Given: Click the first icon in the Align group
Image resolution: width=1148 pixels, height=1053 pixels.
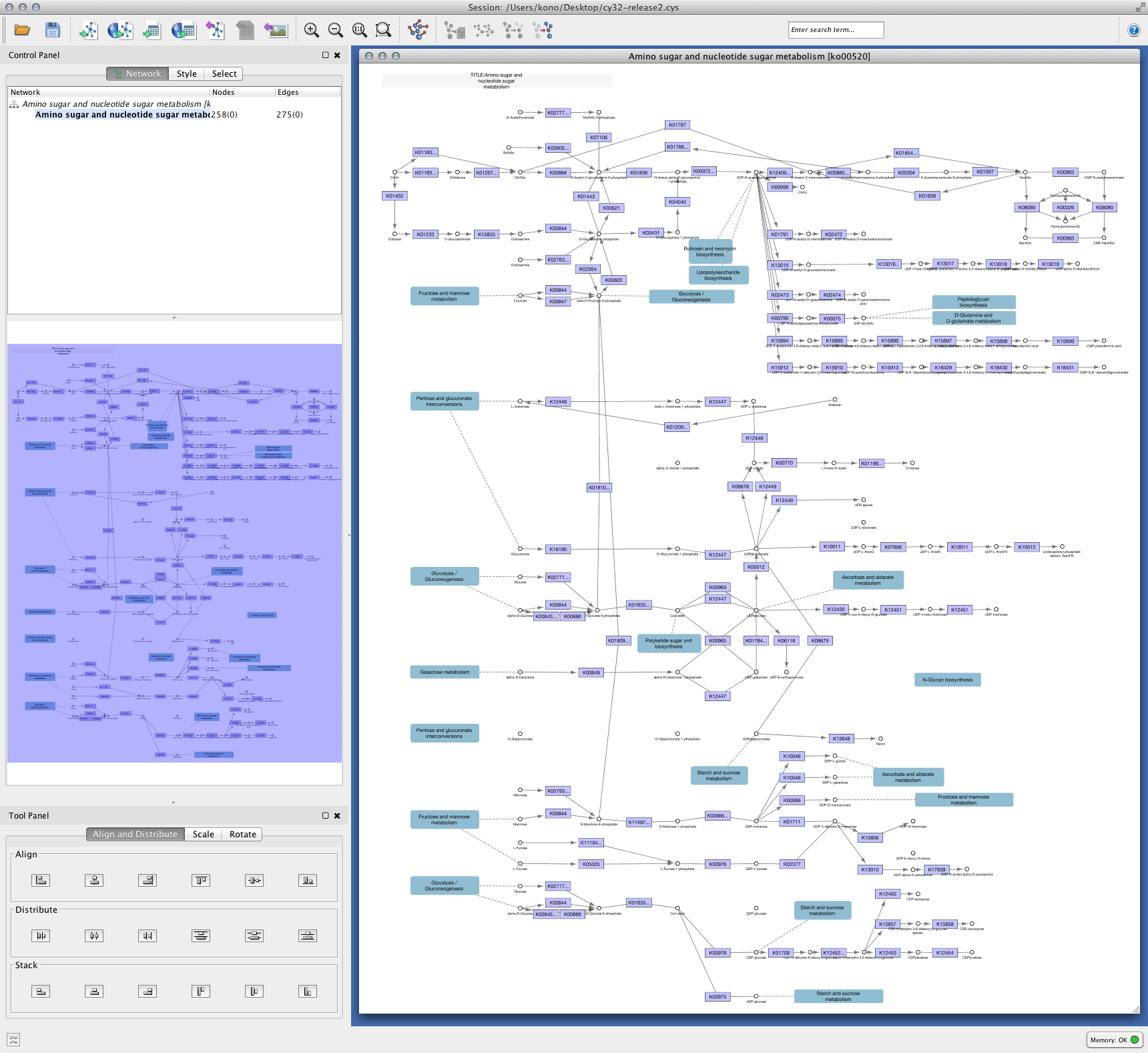Looking at the screenshot, I should pos(41,880).
